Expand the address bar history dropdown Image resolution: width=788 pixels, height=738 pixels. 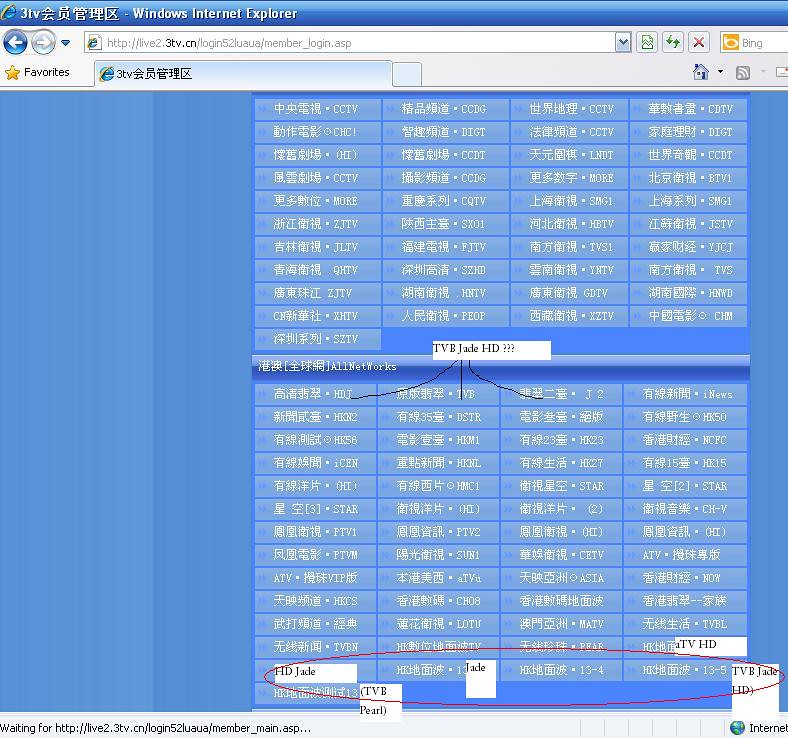(623, 43)
